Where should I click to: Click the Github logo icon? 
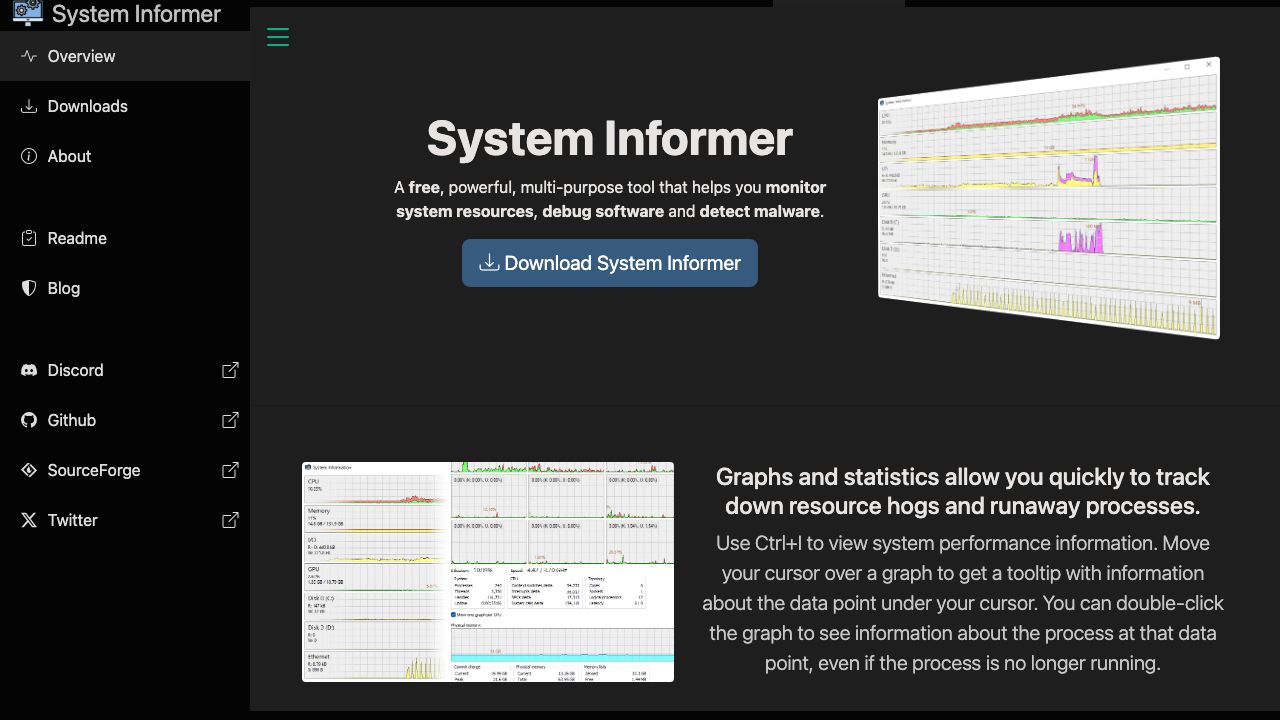tap(29, 420)
